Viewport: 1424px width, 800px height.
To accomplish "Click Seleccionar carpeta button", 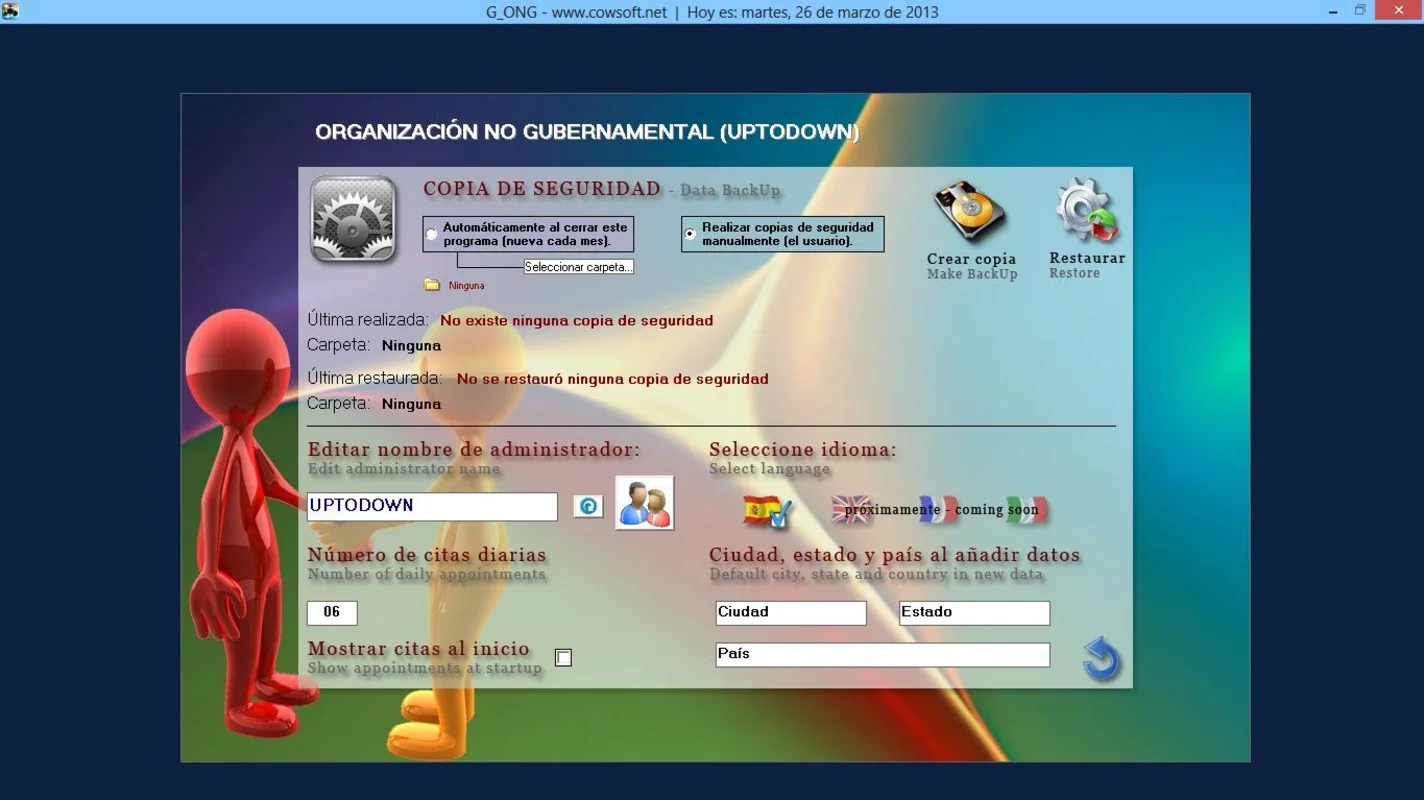I will (x=579, y=267).
